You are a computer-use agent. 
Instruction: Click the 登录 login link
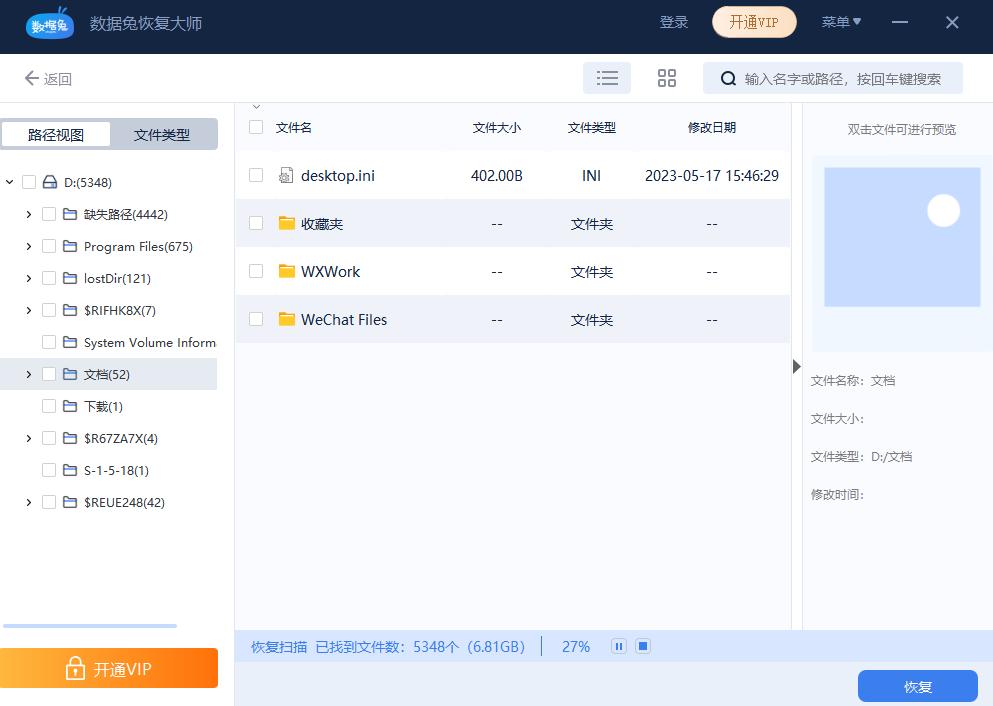click(x=674, y=22)
